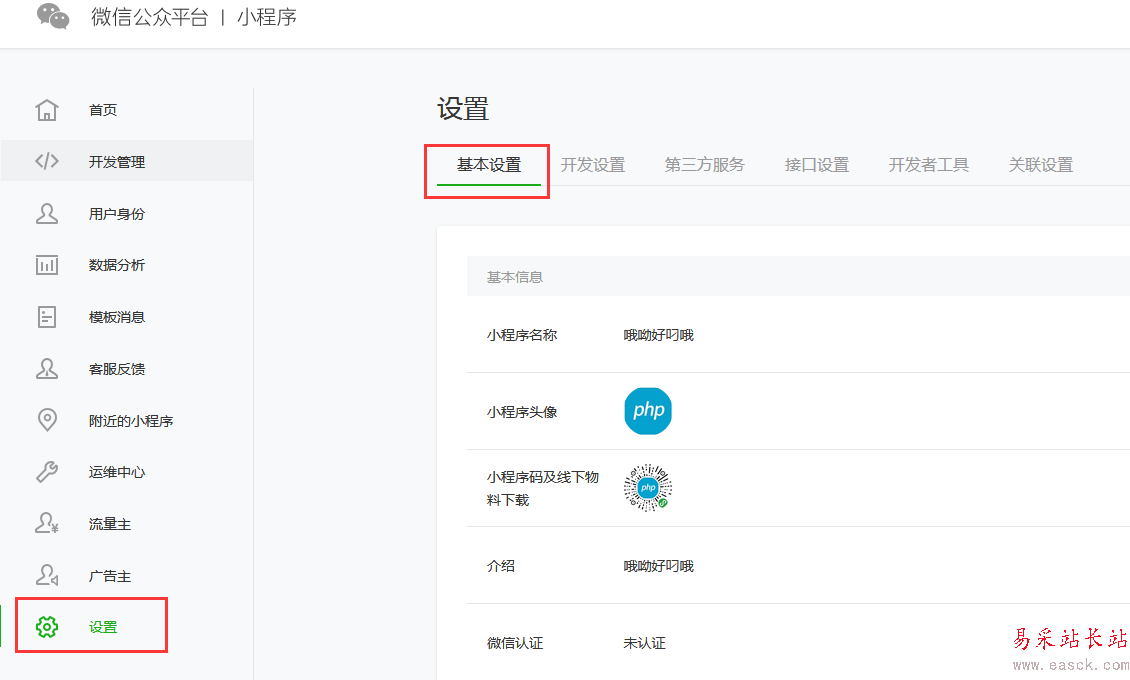Click the WeChat logo icon
1130x680 pixels.
[53, 17]
